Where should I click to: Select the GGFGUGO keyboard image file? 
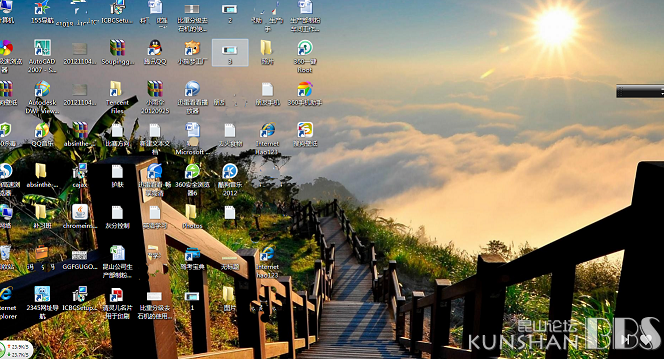coord(80,258)
